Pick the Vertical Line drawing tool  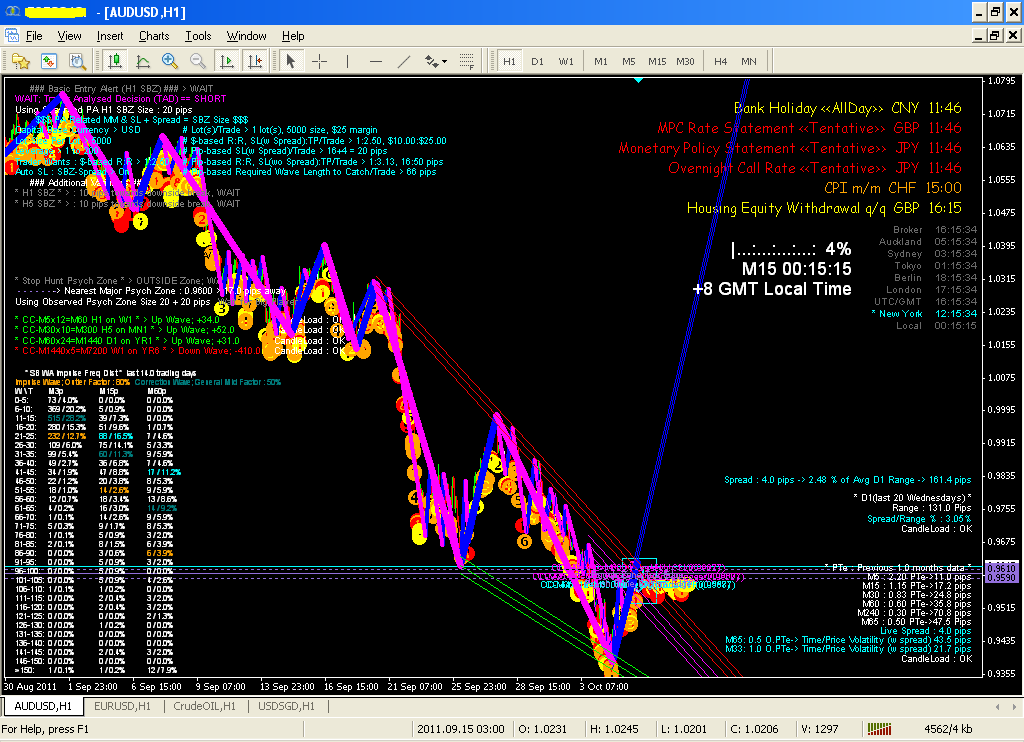pyautogui.click(x=348, y=61)
